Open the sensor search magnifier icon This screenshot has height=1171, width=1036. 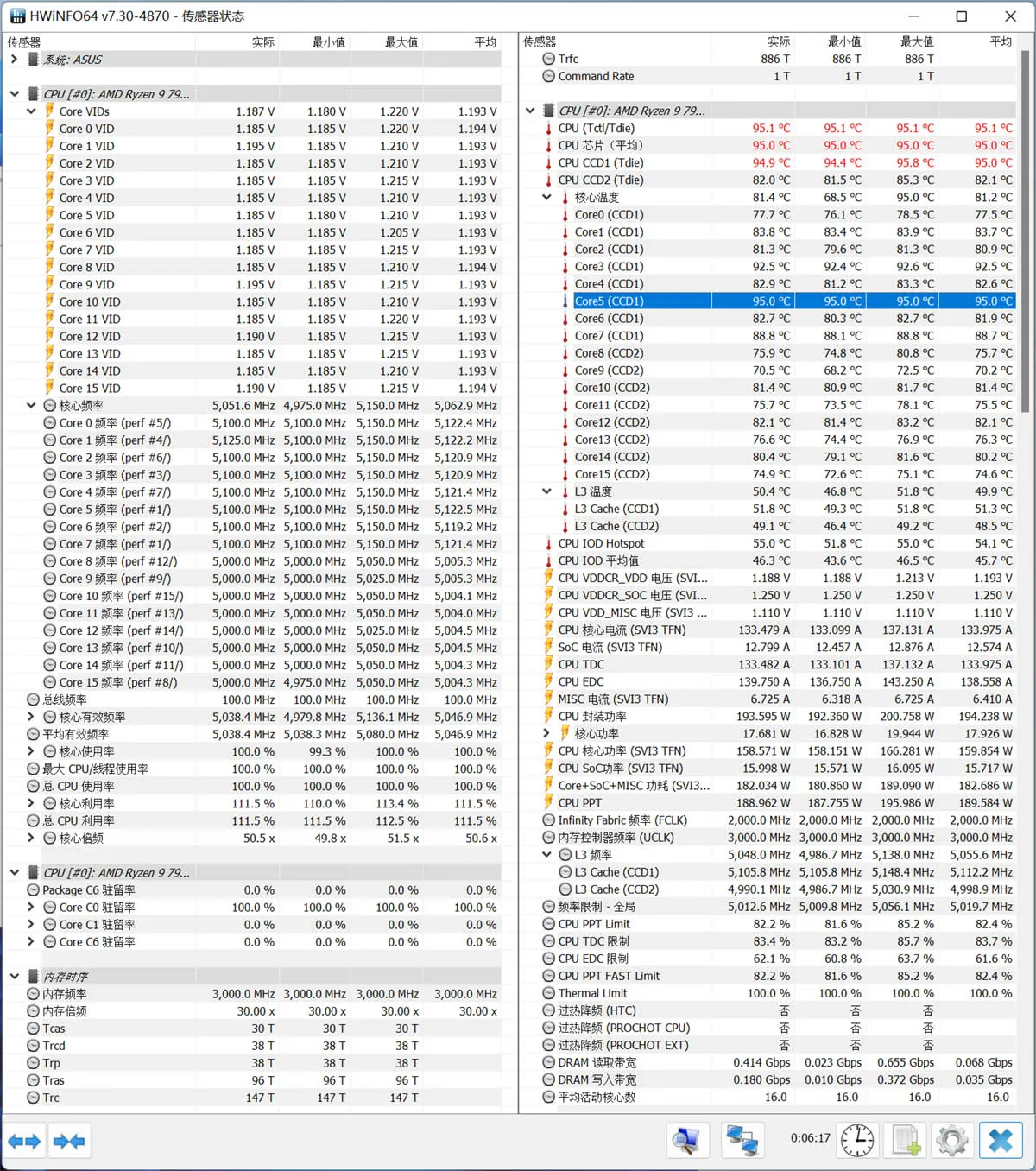pyautogui.click(x=687, y=1141)
